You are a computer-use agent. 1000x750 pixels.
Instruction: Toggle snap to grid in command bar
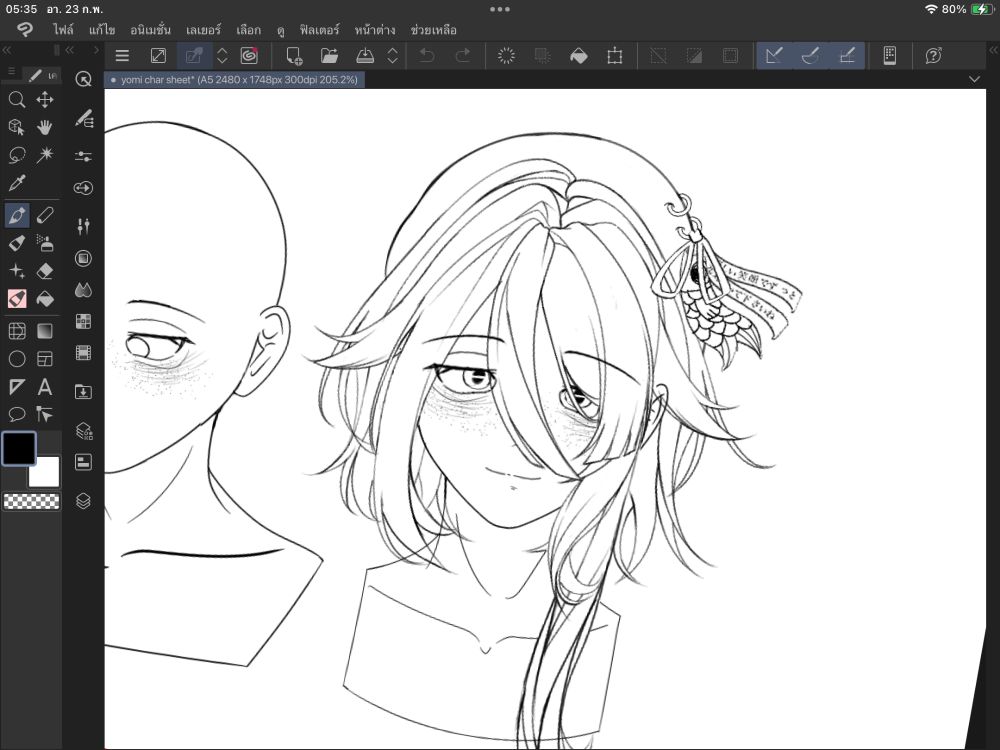(848, 56)
